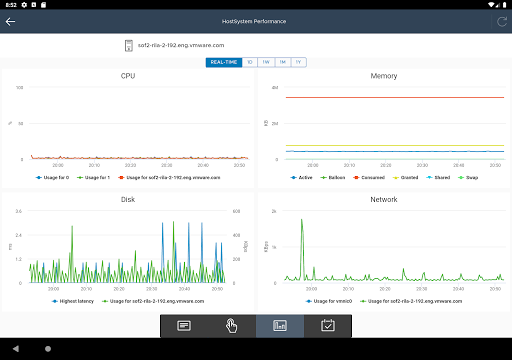Switch to the 1W time range
This screenshot has height=360, width=512.
point(266,62)
